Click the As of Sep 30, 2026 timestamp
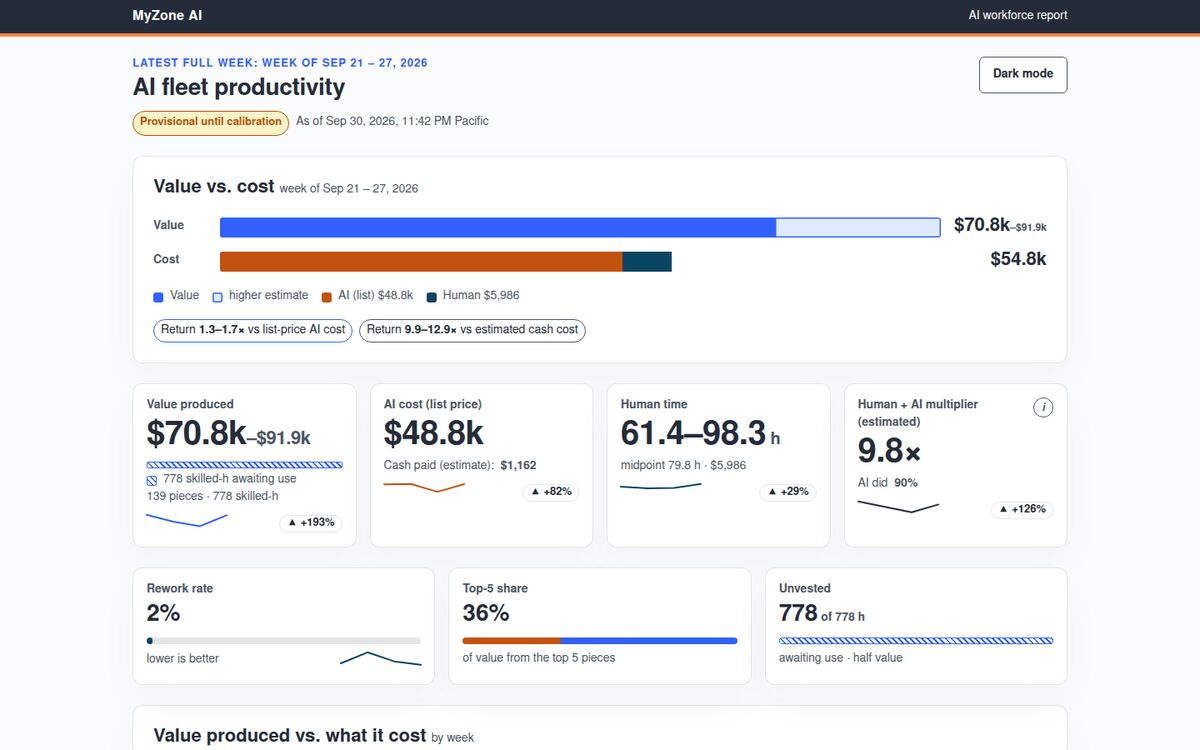This screenshot has height=750, width=1200. pyautogui.click(x=392, y=121)
